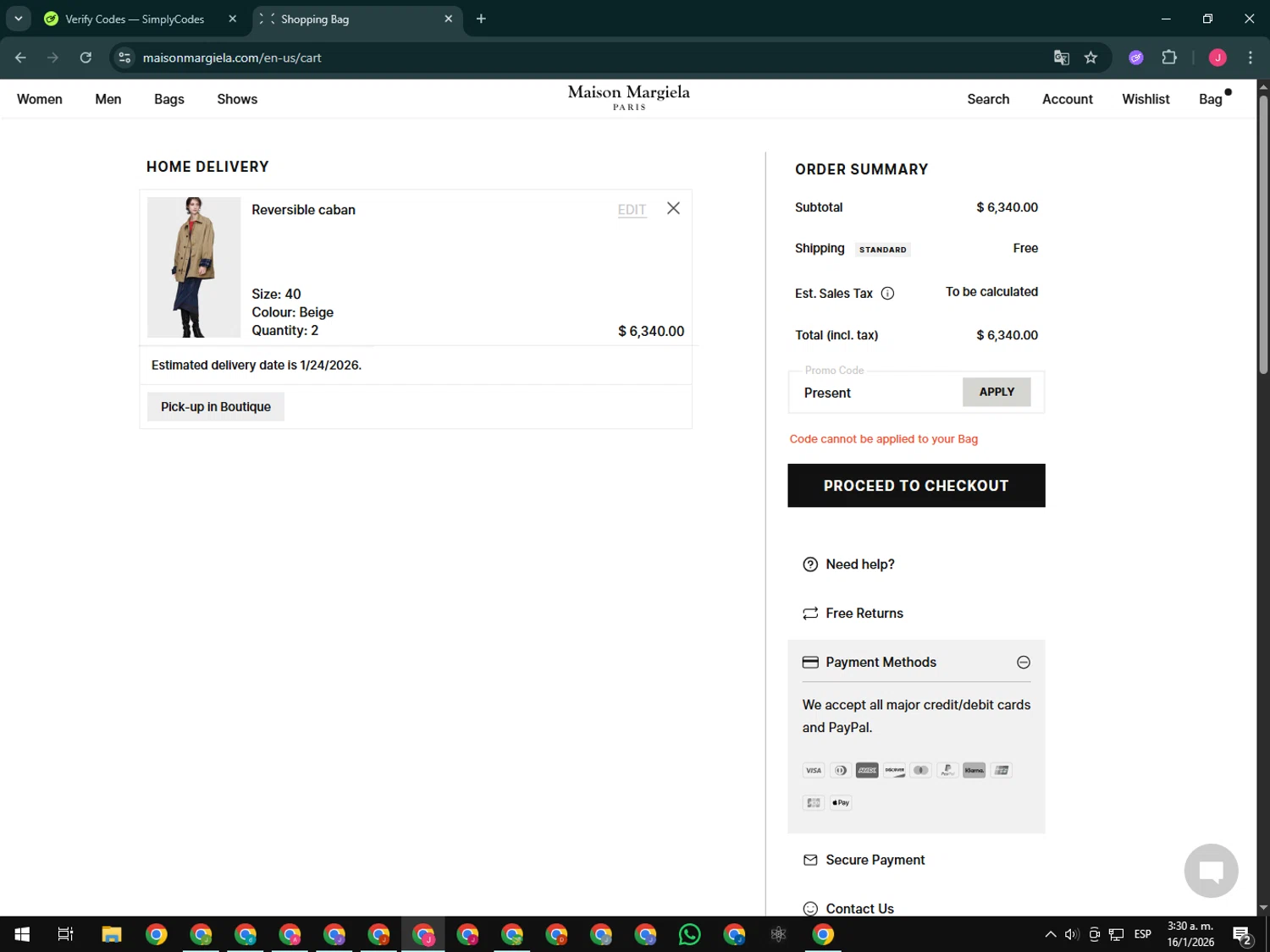
Task: Open the Men menu
Action: pyautogui.click(x=108, y=99)
